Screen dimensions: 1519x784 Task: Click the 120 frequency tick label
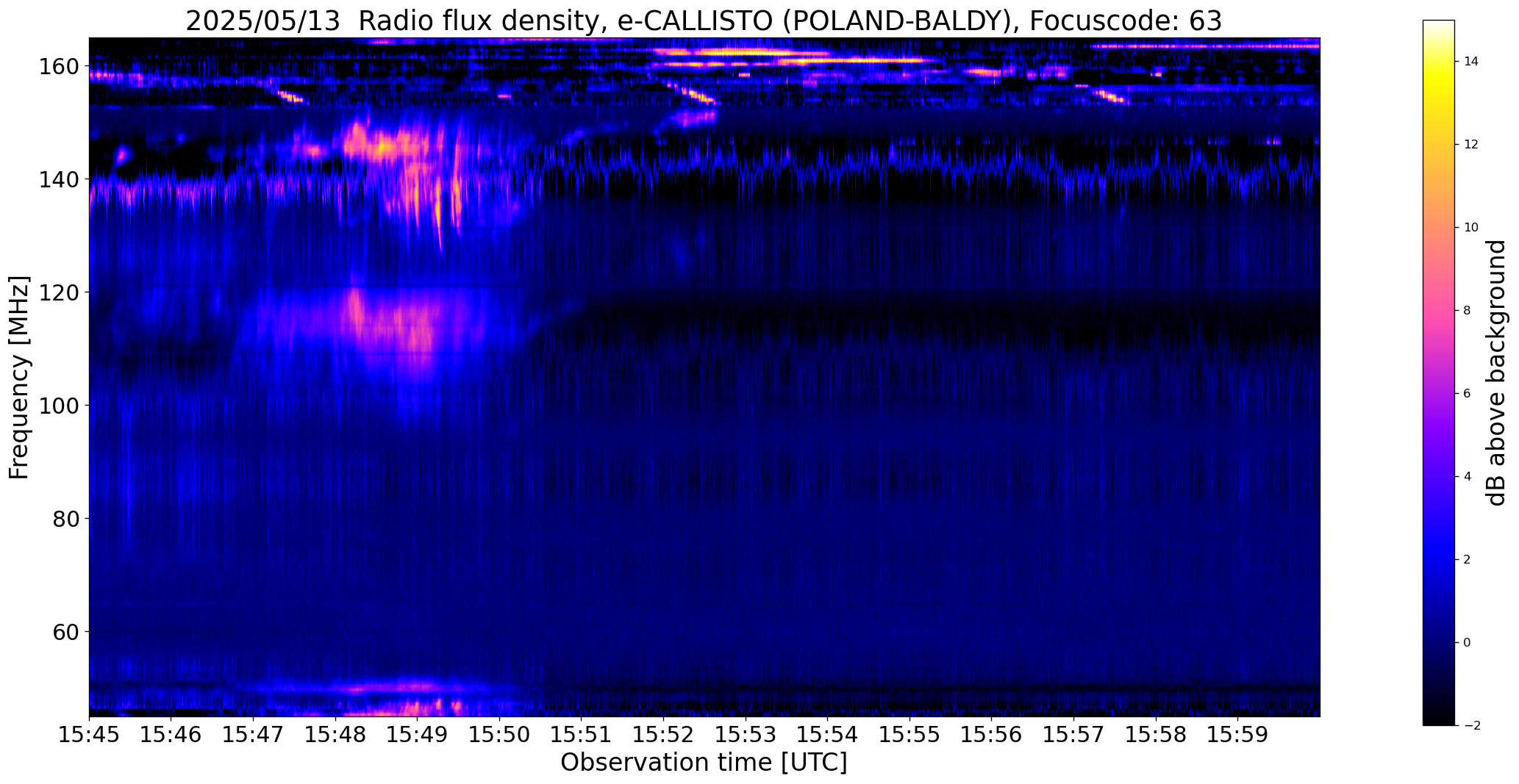tap(57, 292)
